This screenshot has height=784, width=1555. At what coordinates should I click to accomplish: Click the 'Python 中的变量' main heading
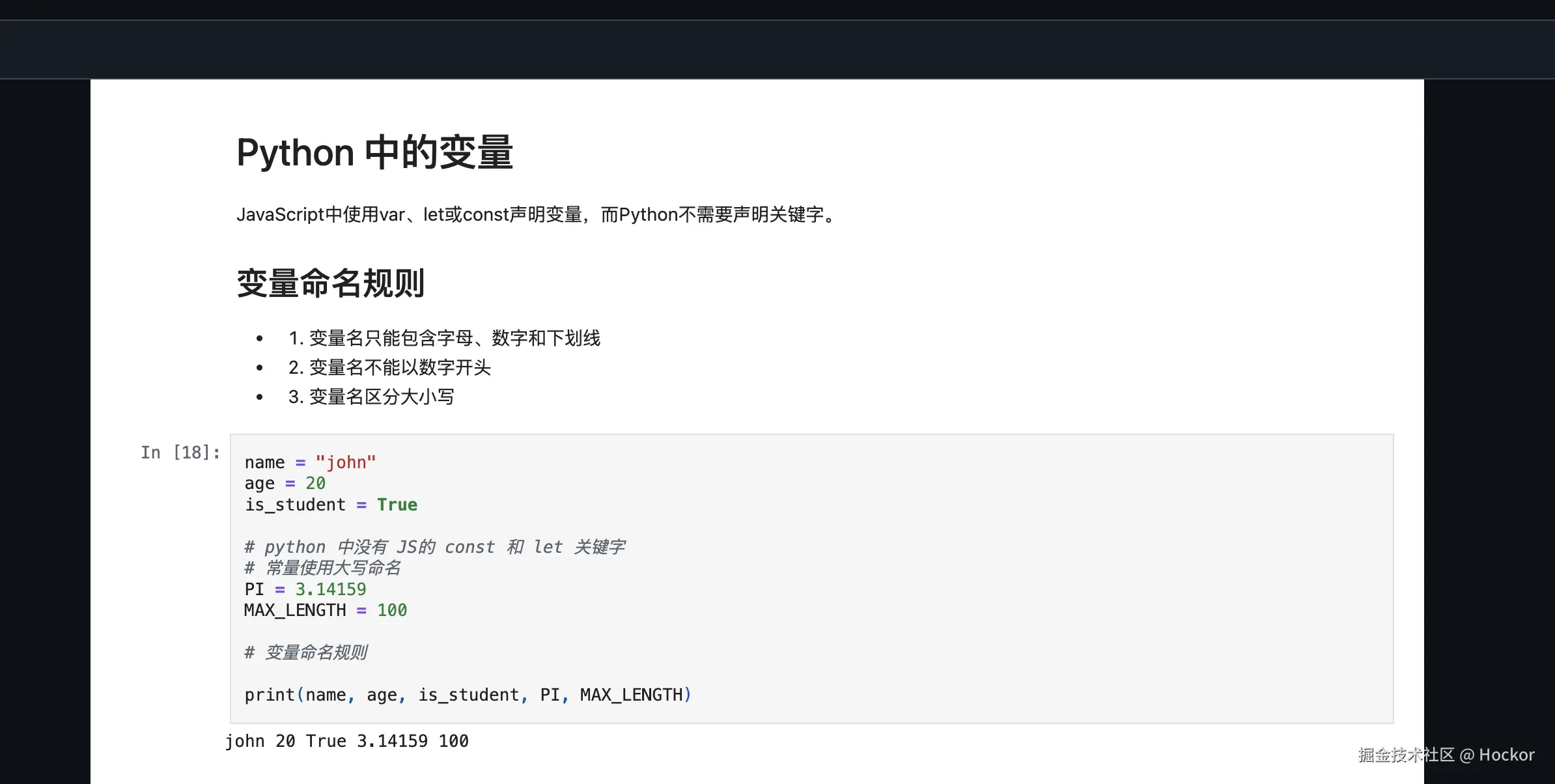click(374, 153)
